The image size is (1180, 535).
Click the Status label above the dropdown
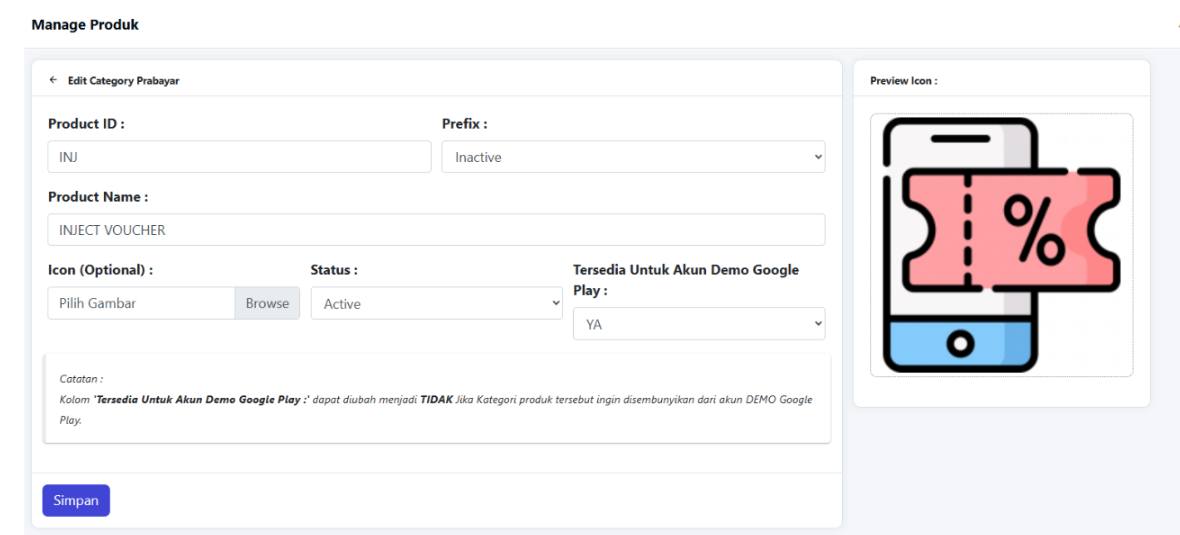point(334,270)
